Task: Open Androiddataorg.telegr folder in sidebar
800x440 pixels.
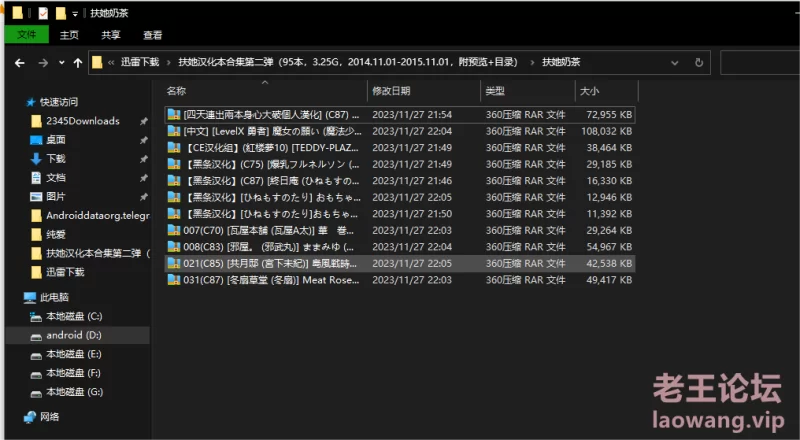Action: (x=97, y=215)
